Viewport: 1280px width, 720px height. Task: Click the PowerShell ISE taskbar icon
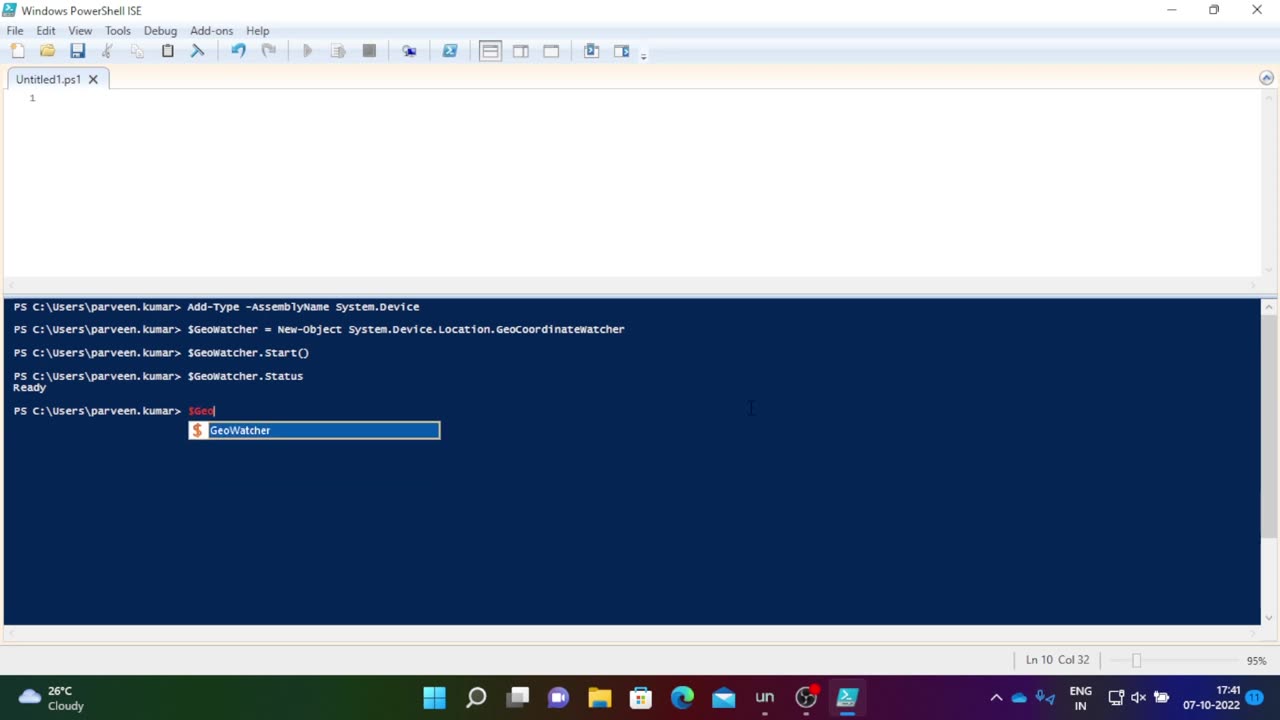tap(847, 697)
